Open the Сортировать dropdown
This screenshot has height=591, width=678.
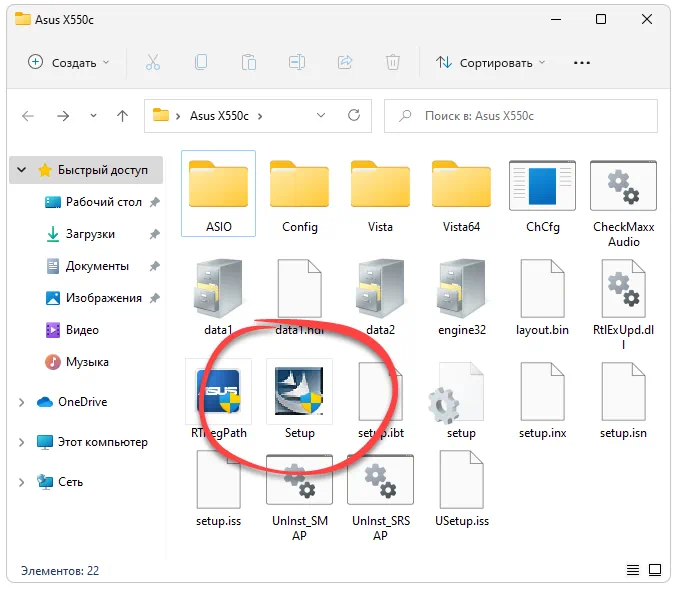coord(490,63)
